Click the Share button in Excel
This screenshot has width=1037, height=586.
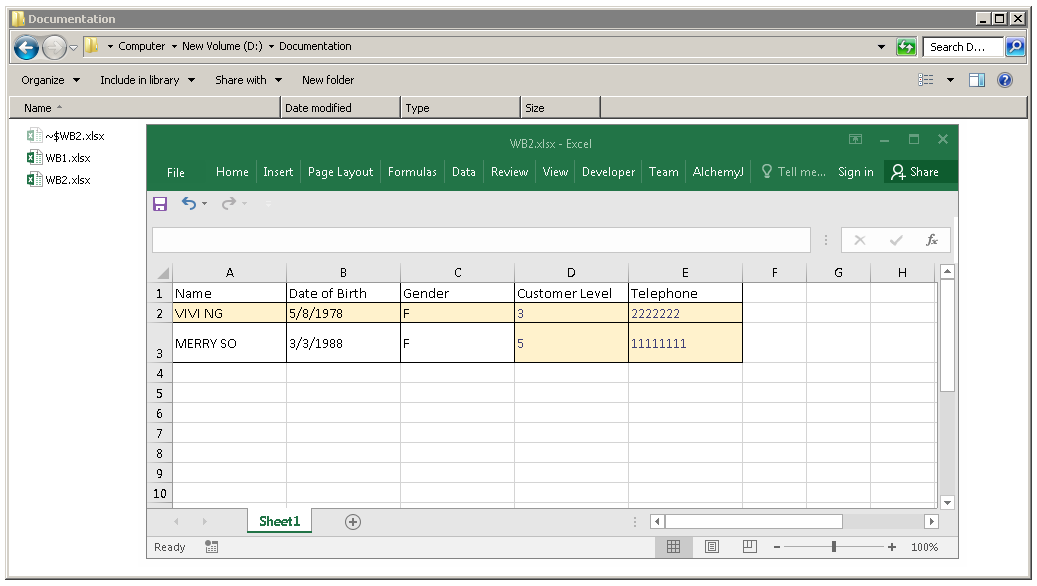pyautogui.click(x=915, y=172)
